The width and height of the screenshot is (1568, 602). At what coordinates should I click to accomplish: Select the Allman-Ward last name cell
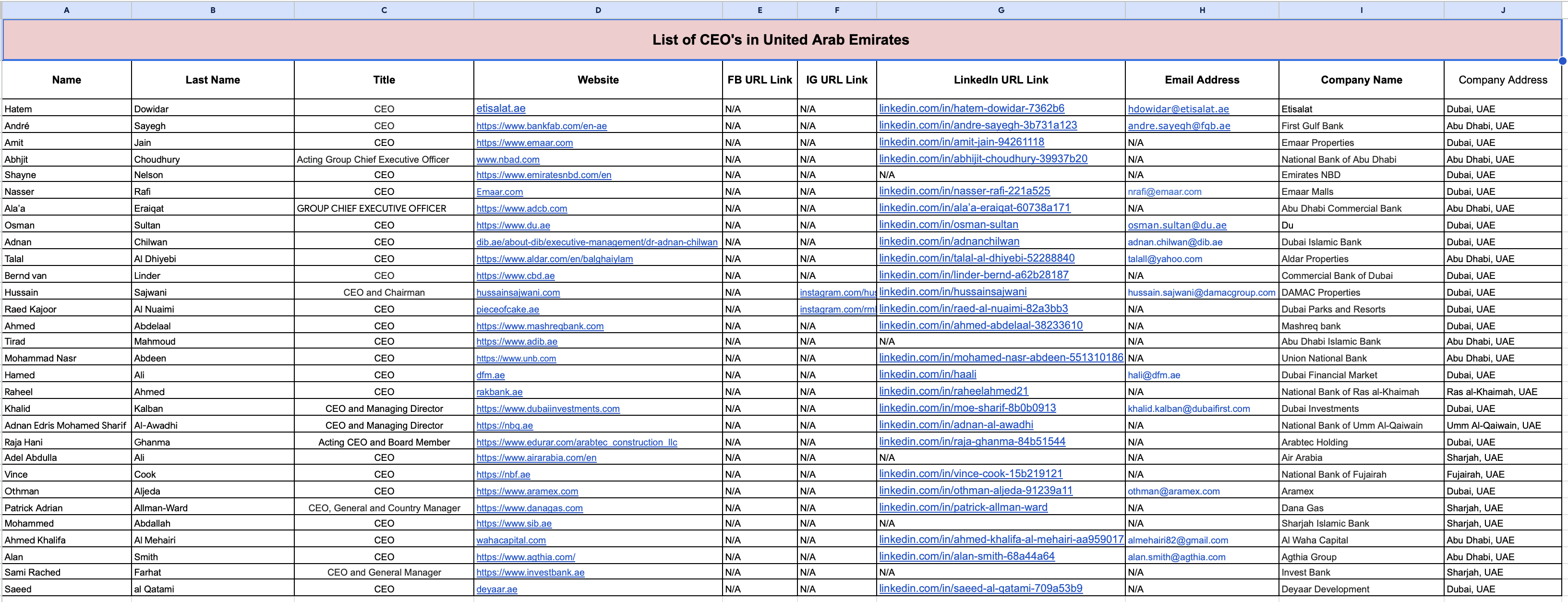click(212, 507)
